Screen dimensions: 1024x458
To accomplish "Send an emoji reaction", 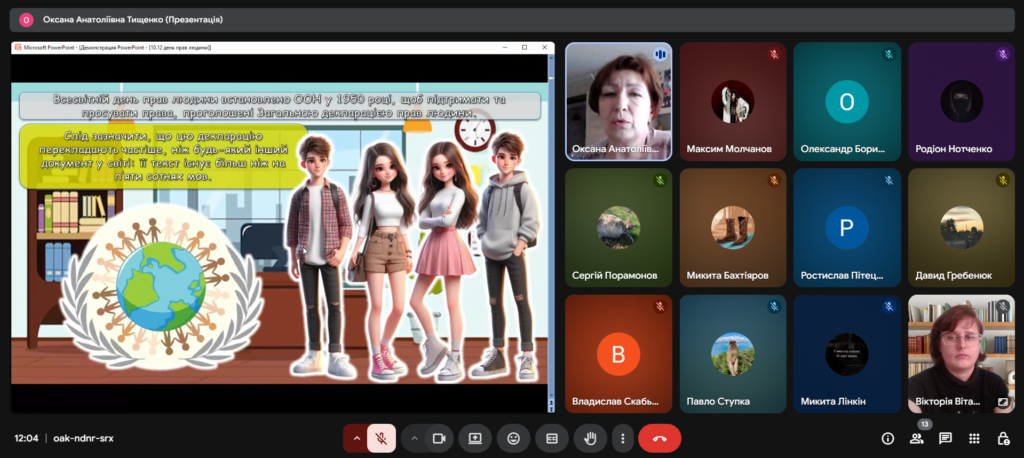I will coord(513,438).
